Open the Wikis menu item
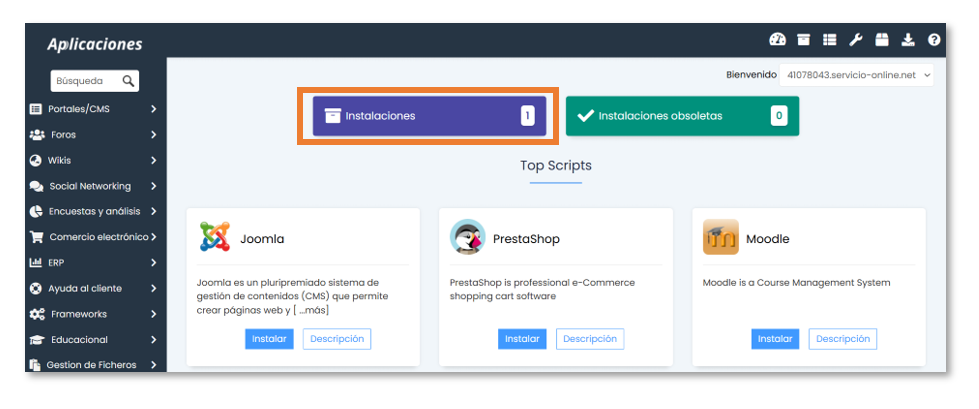Image resolution: width=979 pixels, height=409 pixels. pyautogui.click(x=94, y=160)
